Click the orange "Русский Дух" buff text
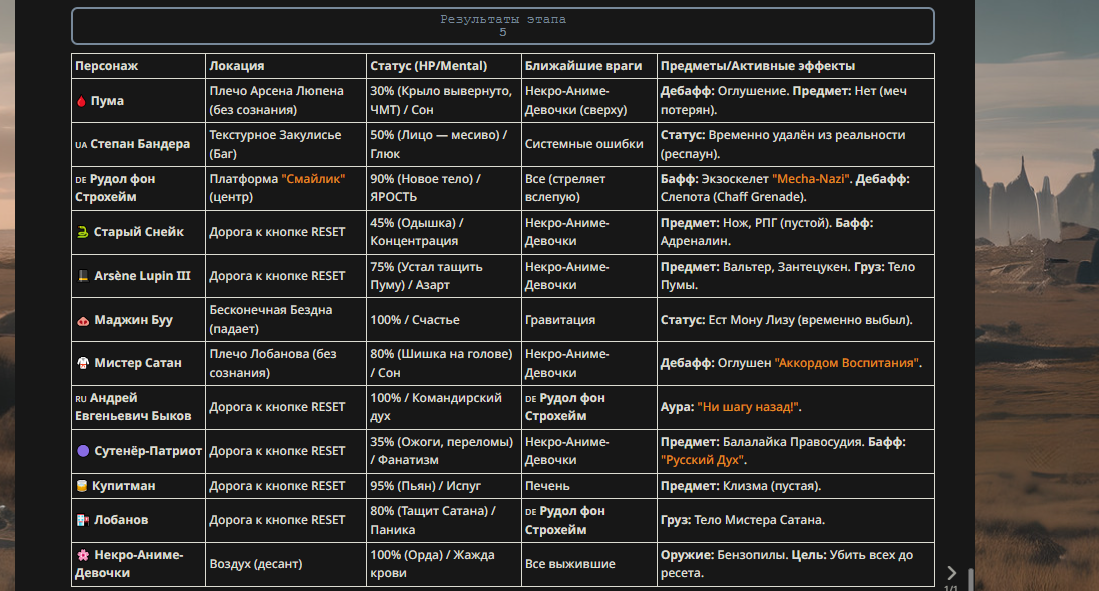Image resolution: width=1099 pixels, height=591 pixels. [703, 460]
